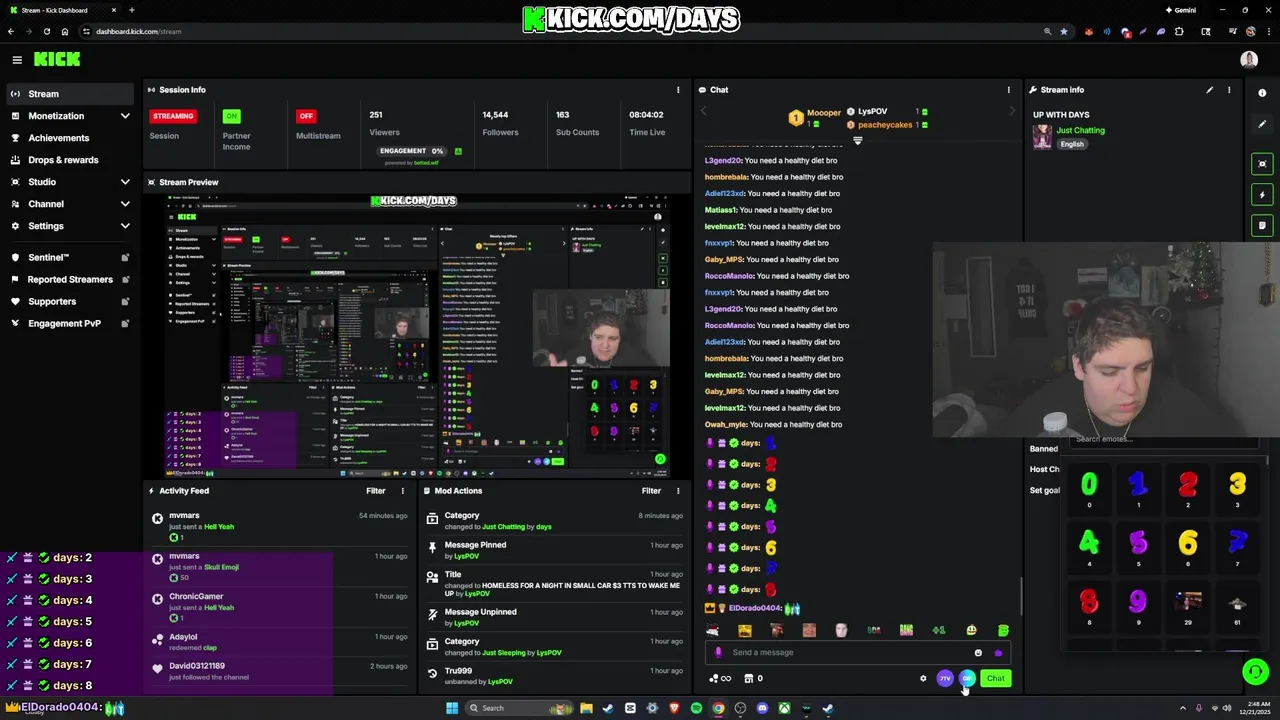Click the +1 quick emote

pyautogui.click(x=939, y=630)
